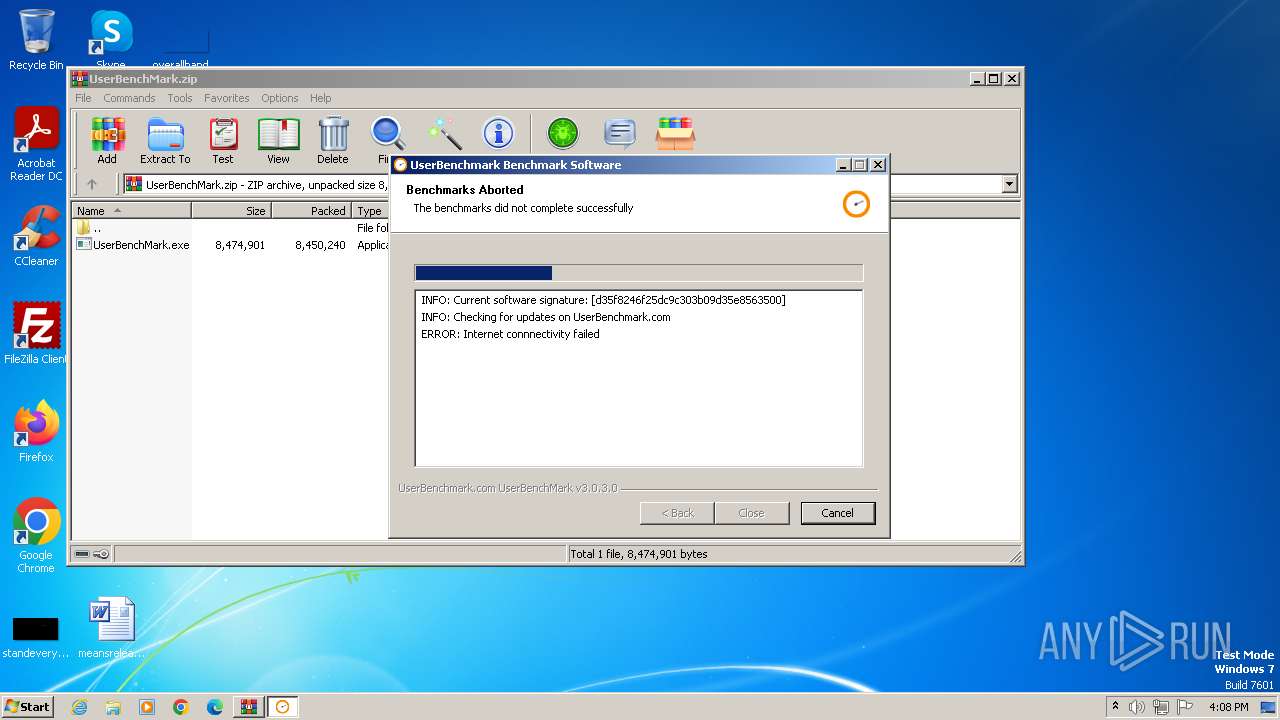Select the Acrobat Reader DC desktop icon
Image resolution: width=1280 pixels, height=720 pixels.
[x=36, y=144]
